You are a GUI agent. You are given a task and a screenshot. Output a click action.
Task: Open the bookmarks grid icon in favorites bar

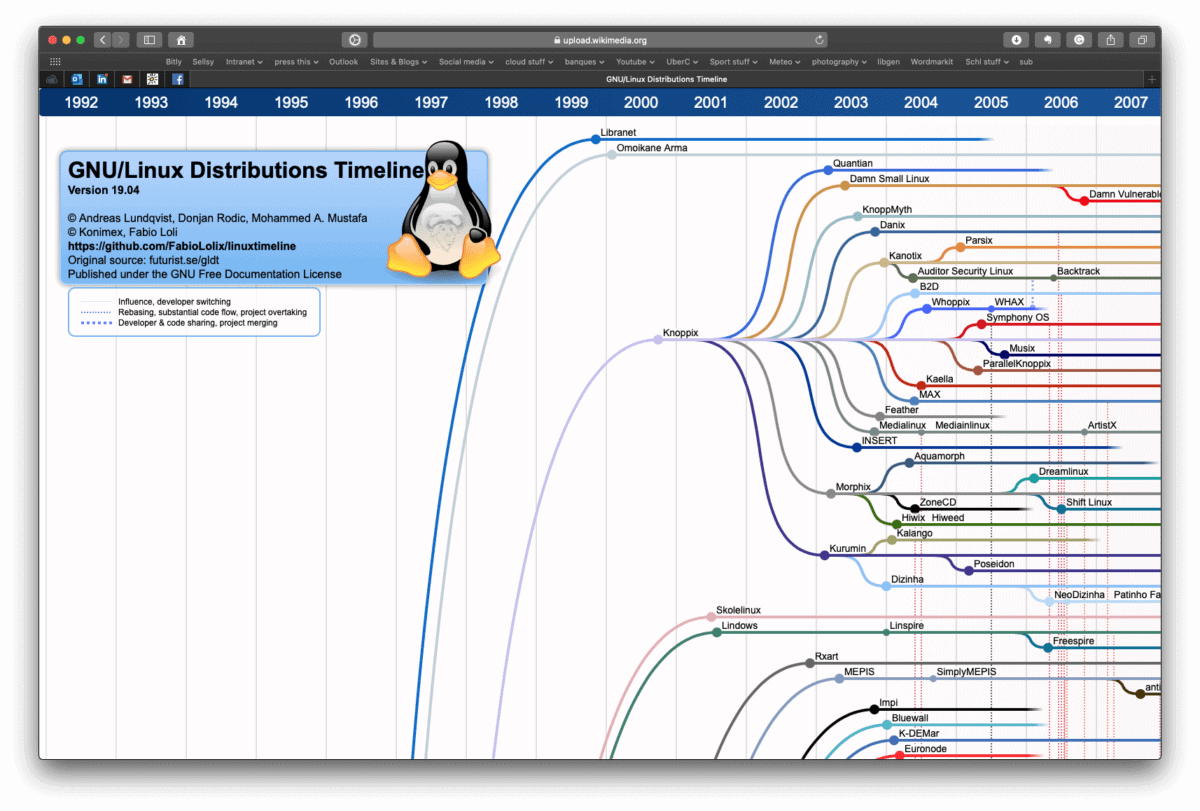pos(55,62)
